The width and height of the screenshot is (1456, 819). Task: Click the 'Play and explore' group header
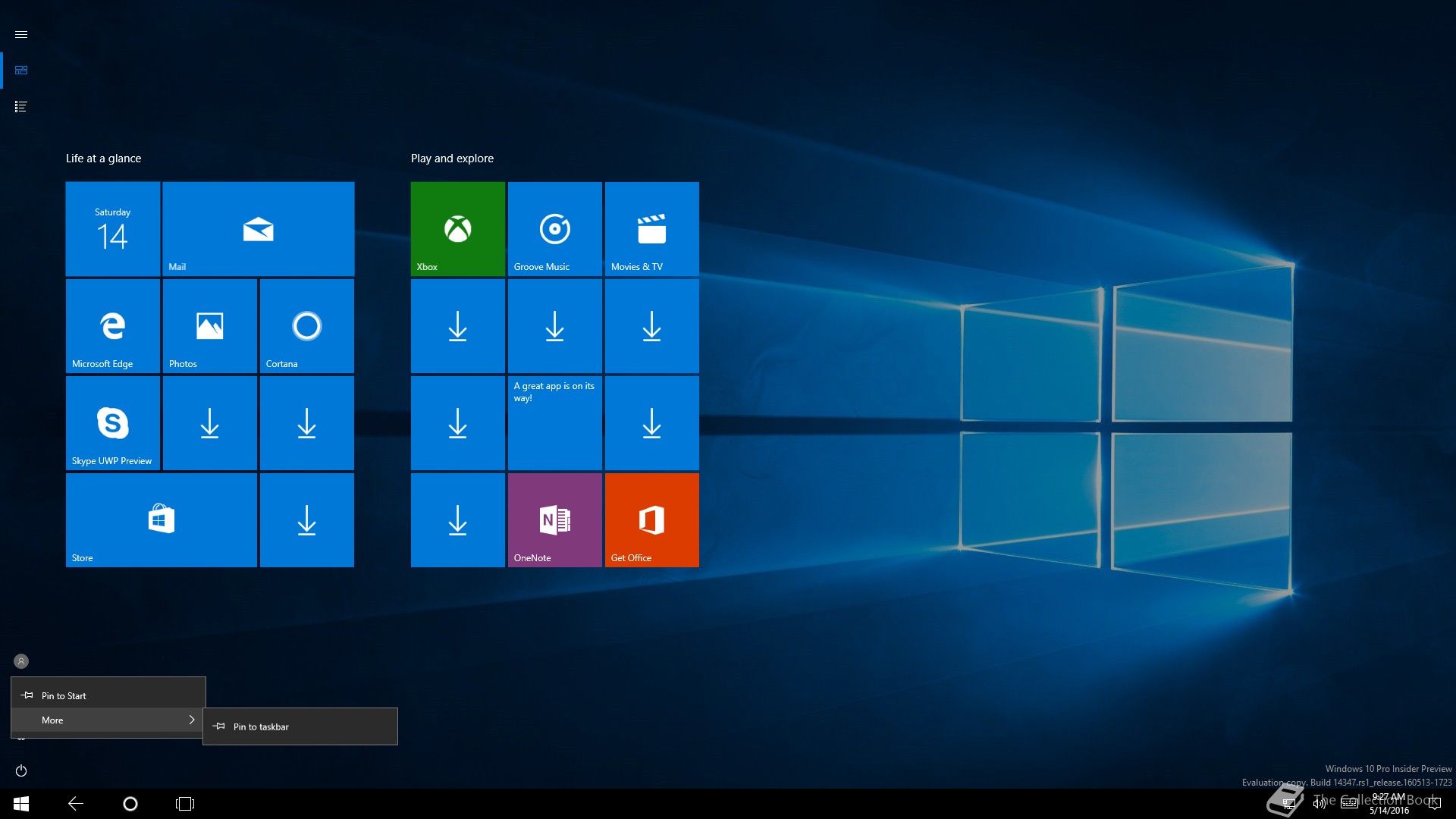453,158
